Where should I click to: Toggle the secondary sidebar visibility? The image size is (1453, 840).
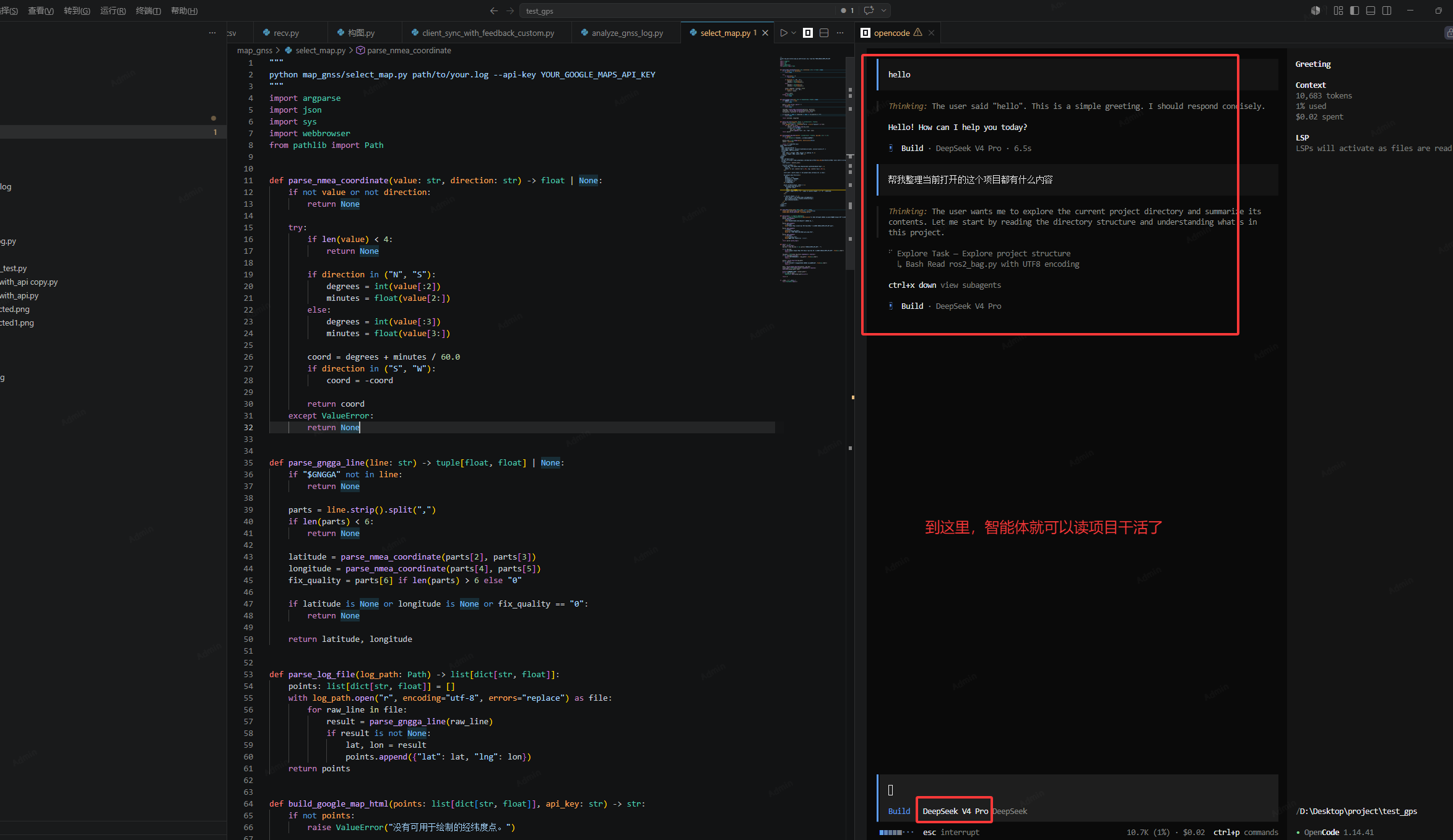click(1386, 11)
